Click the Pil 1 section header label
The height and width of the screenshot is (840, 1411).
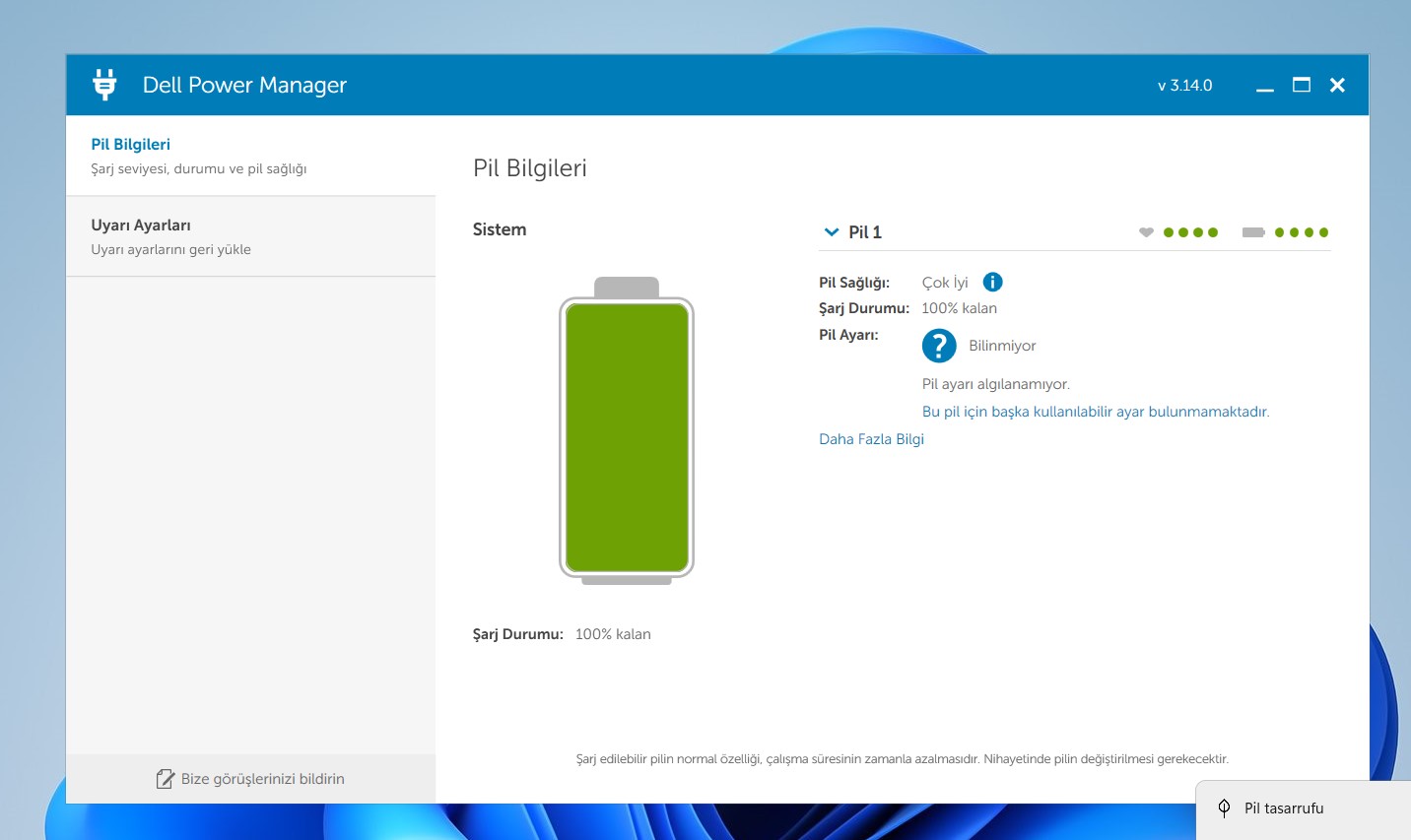pos(865,232)
